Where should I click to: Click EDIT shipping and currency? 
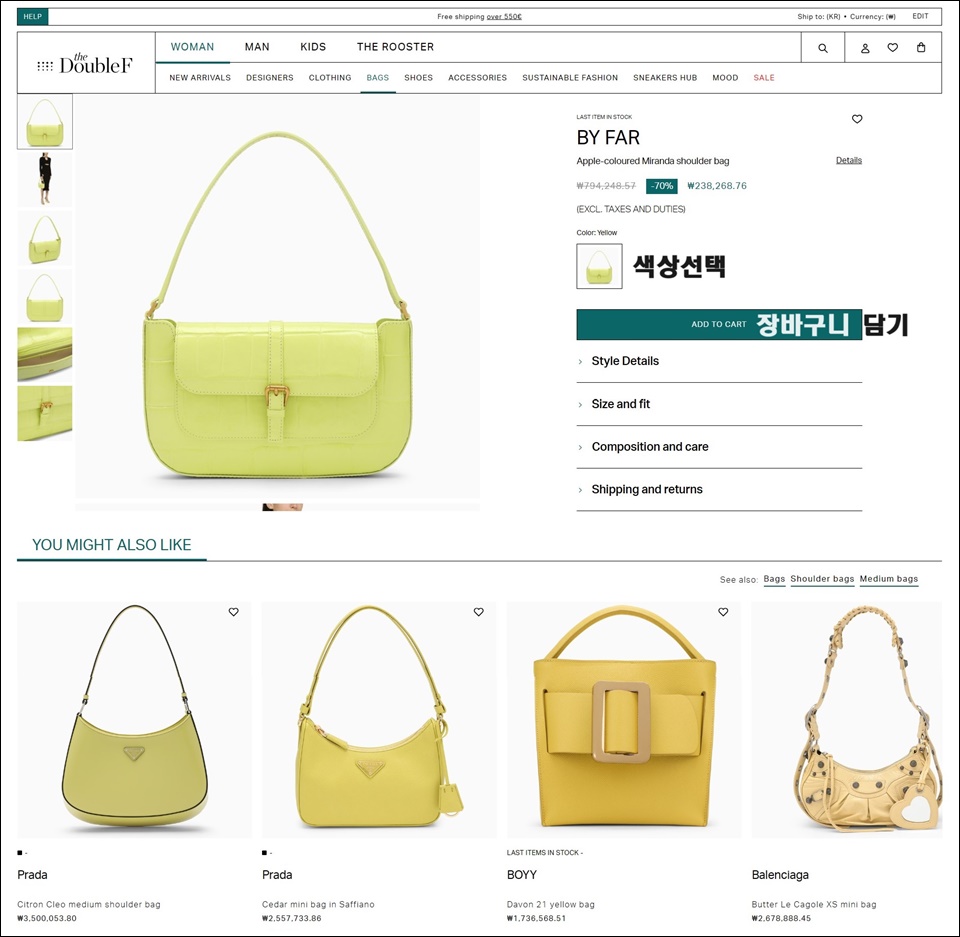click(920, 17)
